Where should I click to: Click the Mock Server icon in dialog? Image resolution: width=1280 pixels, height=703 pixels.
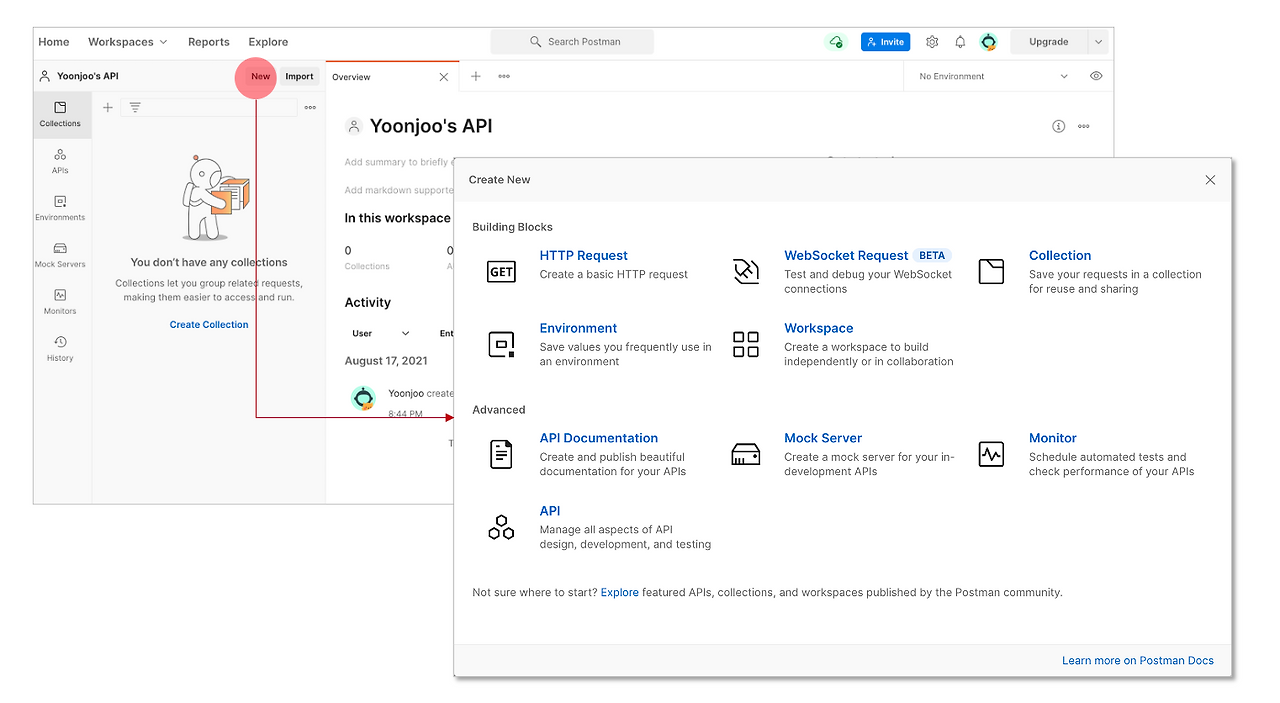[746, 454]
